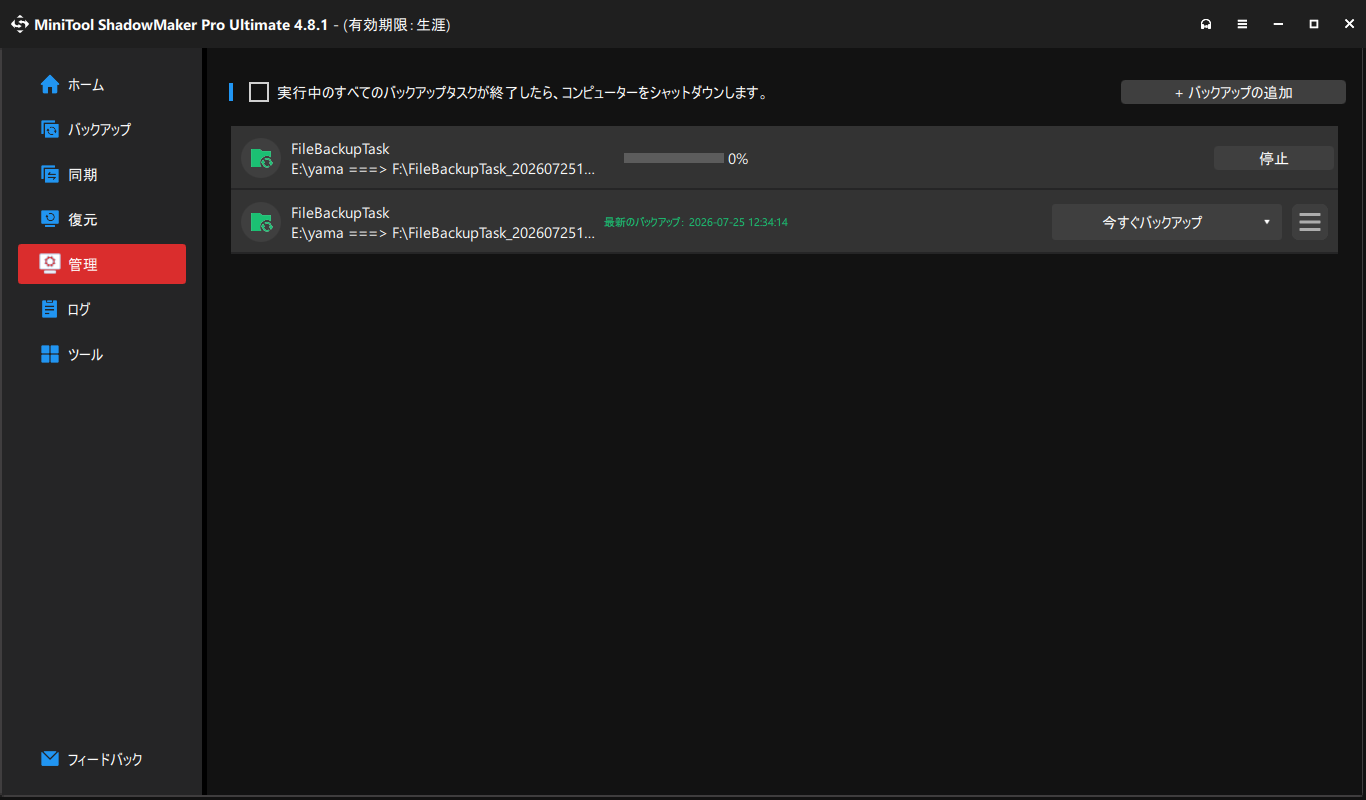The width and height of the screenshot is (1366, 800).
Task: Click the 0% progress percentage text
Action: click(738, 158)
